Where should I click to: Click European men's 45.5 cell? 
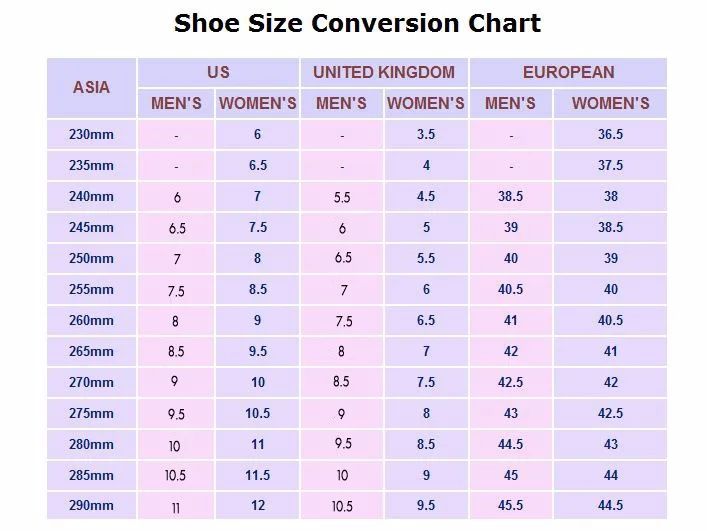click(x=511, y=506)
